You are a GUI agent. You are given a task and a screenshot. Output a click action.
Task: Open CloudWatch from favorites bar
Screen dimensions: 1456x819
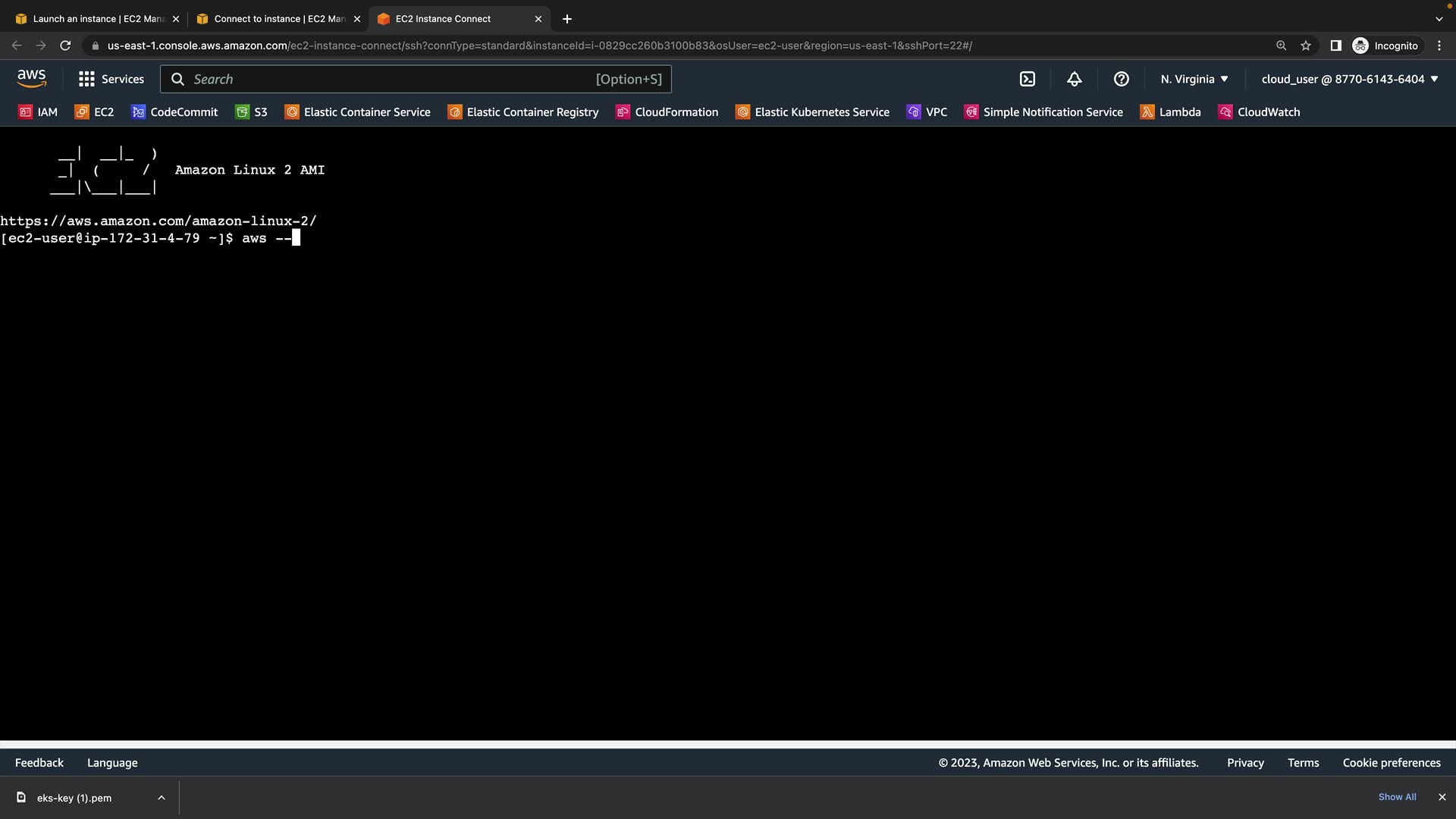pos(1260,112)
